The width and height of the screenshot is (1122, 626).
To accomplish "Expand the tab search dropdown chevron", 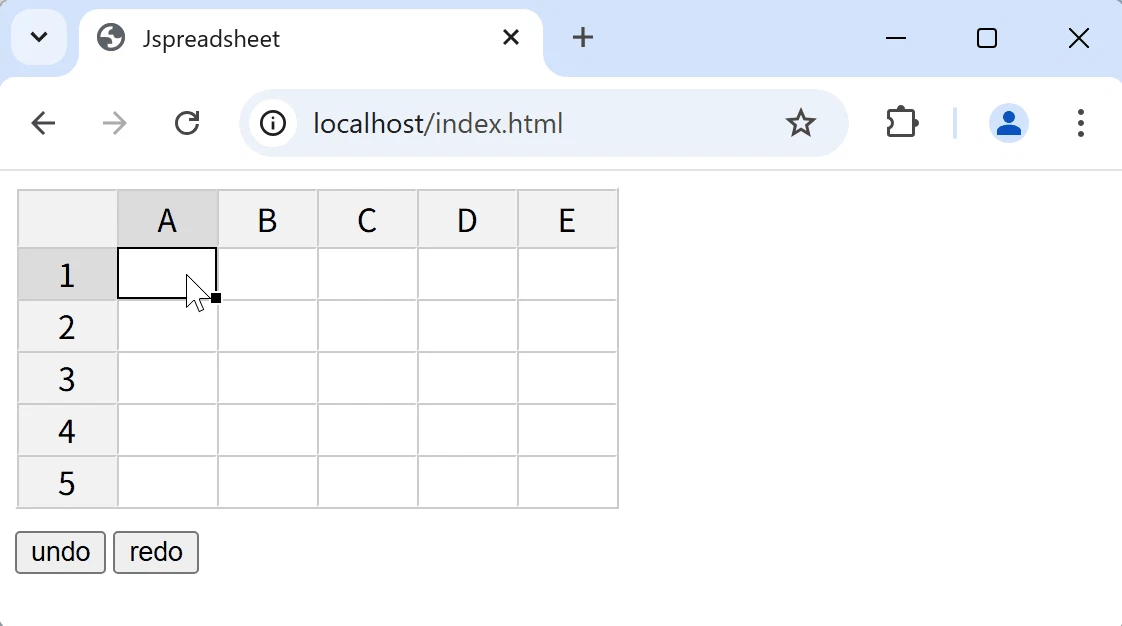I will [39, 37].
